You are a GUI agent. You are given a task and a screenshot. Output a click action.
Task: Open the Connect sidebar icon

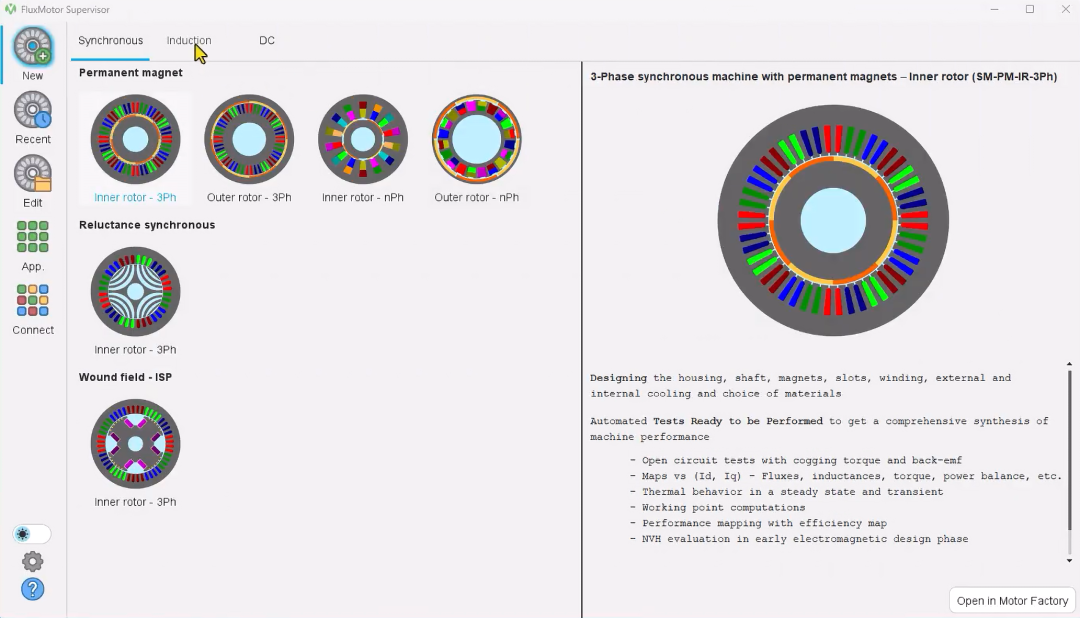tap(32, 300)
